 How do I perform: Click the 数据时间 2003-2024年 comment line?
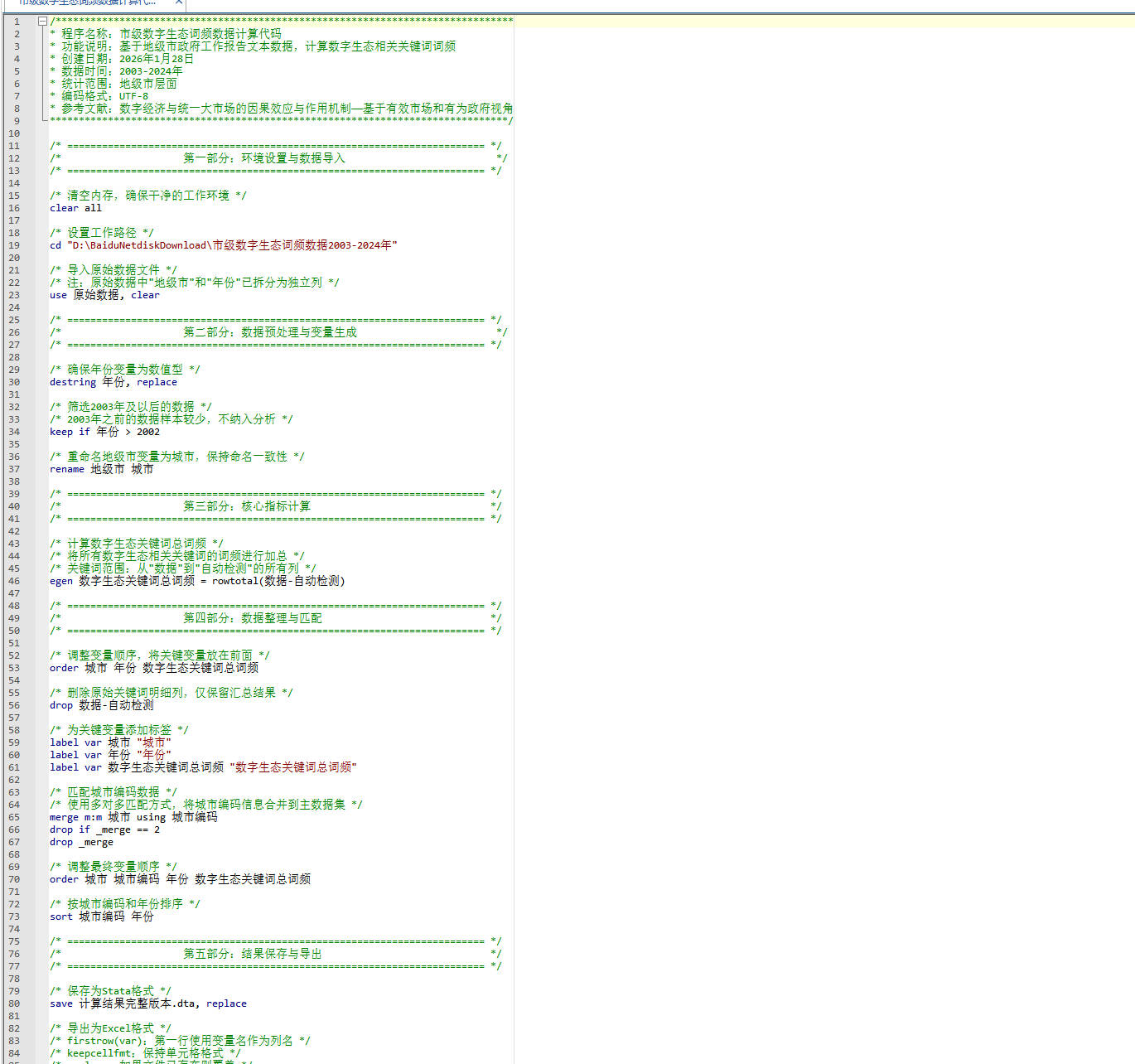[x=116, y=71]
